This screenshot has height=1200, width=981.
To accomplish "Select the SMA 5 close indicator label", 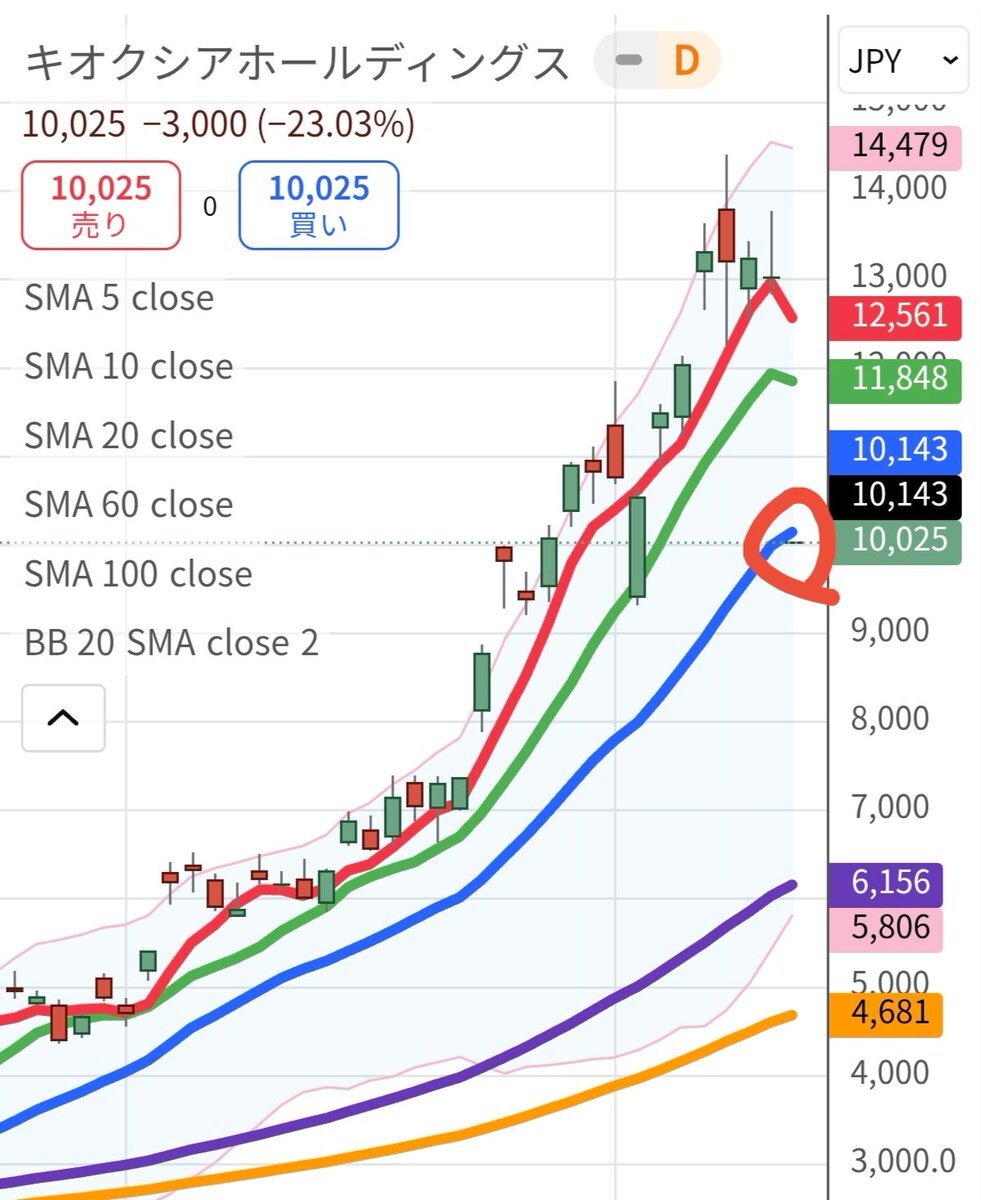I will 119,298.
